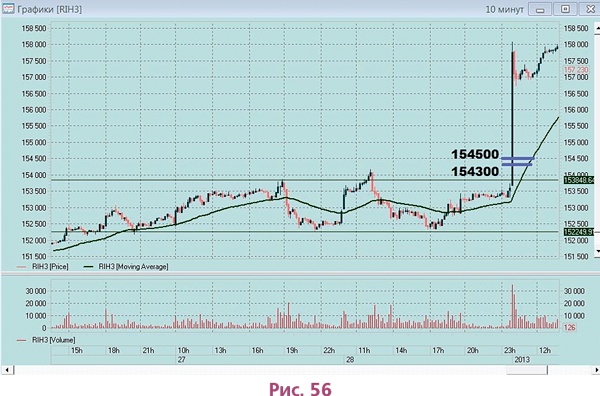
Task: Select the RIH3 [Volume] legend entry
Action: [46, 340]
